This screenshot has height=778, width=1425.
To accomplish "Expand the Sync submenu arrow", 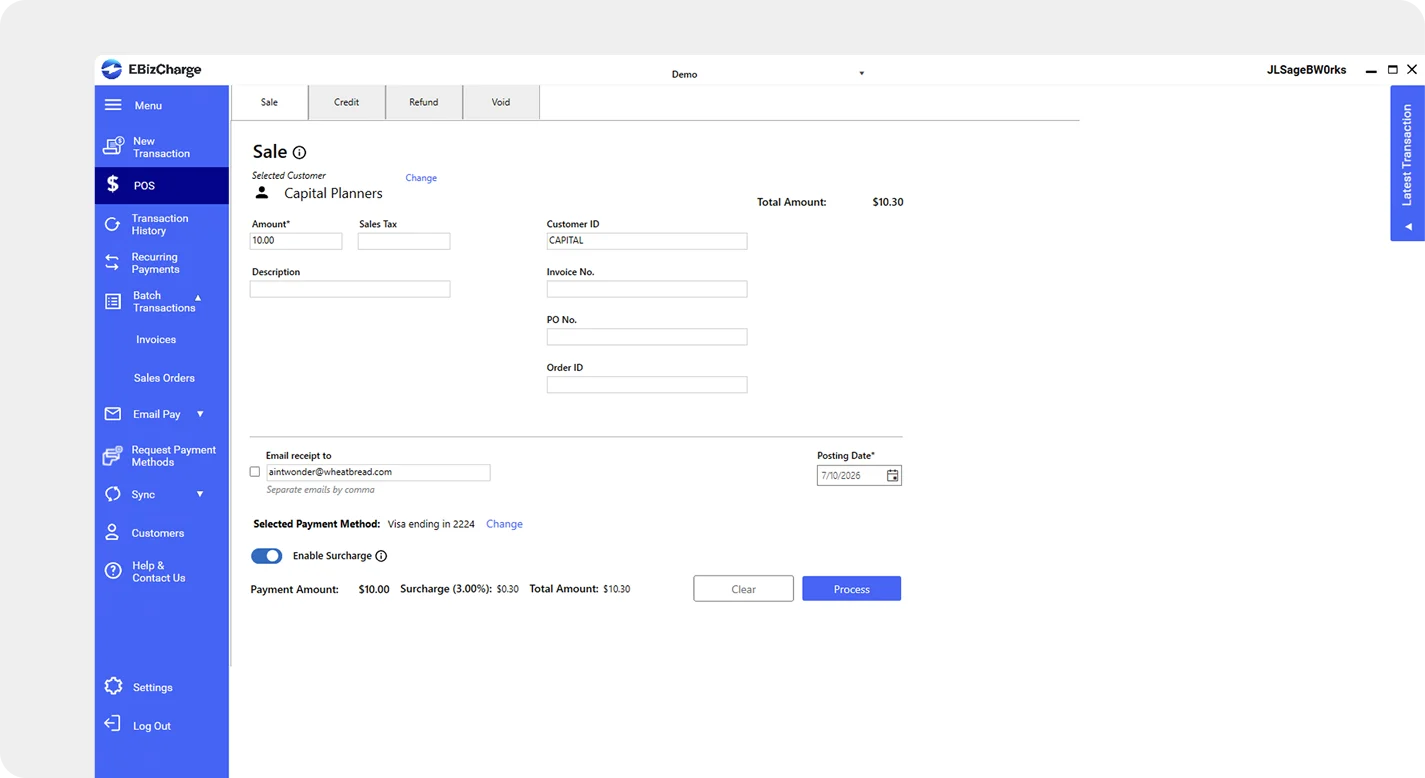I will (x=200, y=494).
